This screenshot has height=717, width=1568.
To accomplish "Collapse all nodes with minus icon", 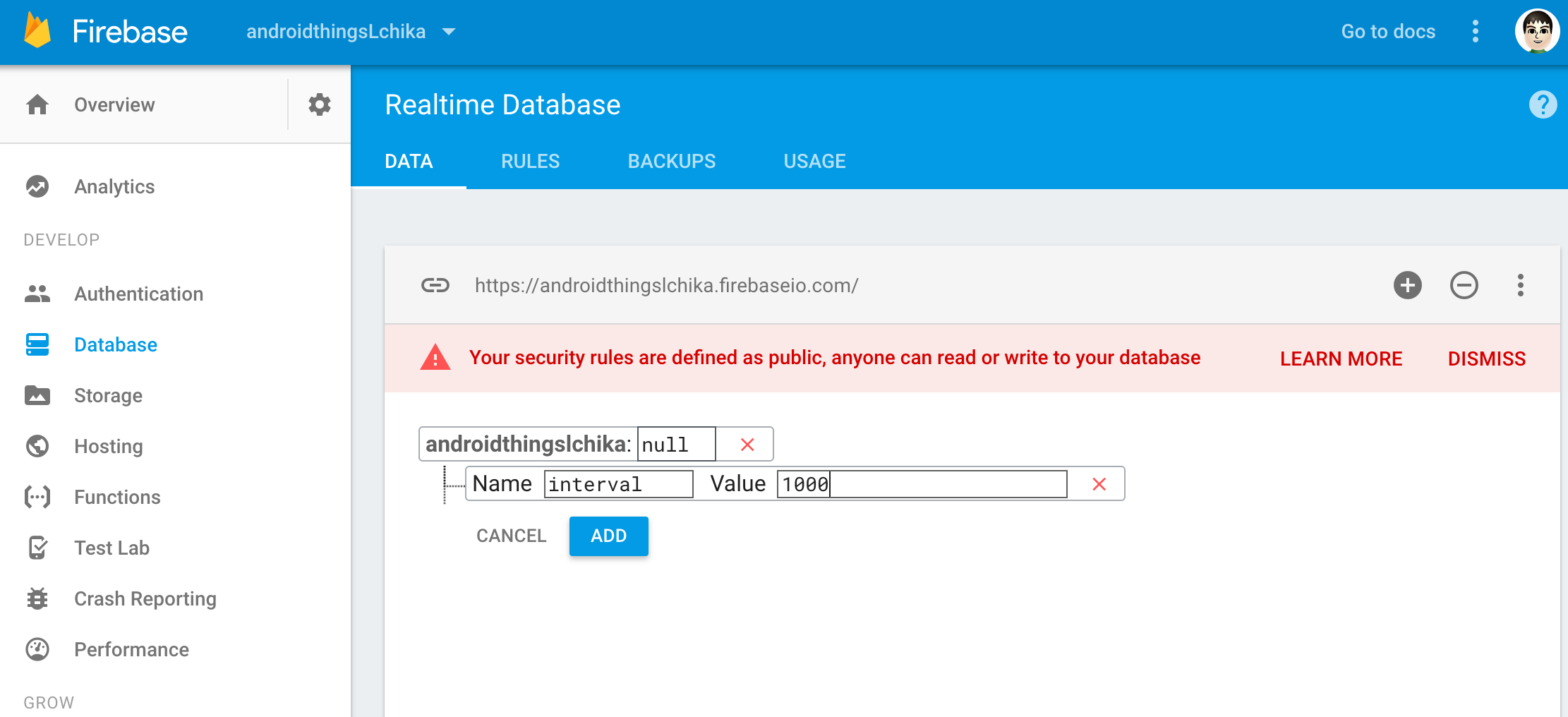I will 1464,285.
